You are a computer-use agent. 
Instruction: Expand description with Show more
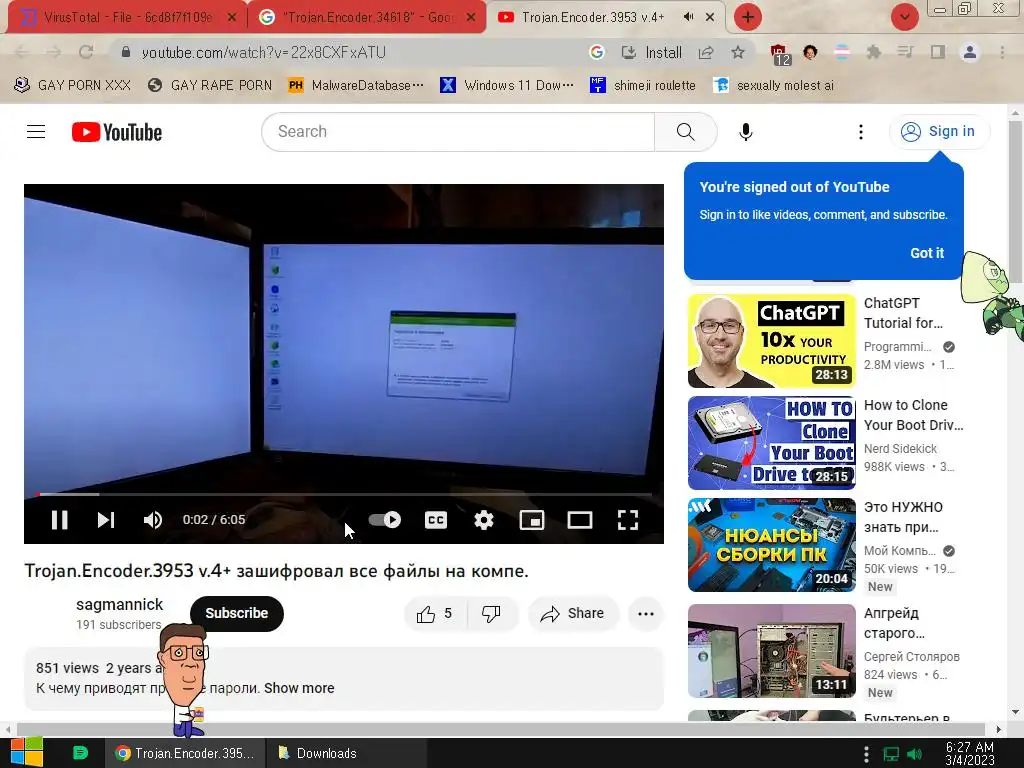pyautogui.click(x=299, y=688)
